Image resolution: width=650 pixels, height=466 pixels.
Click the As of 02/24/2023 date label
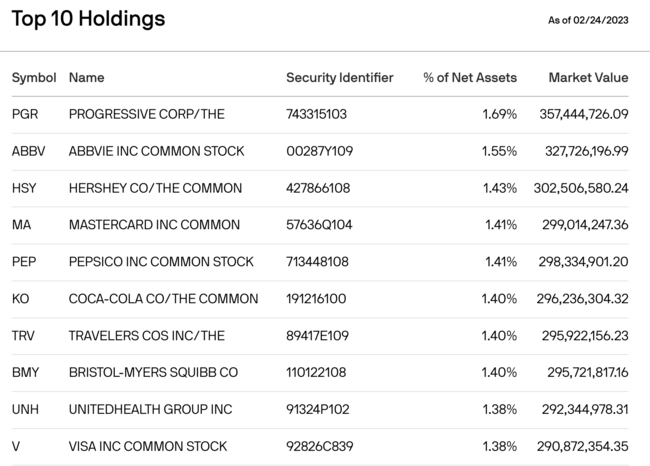589,20
